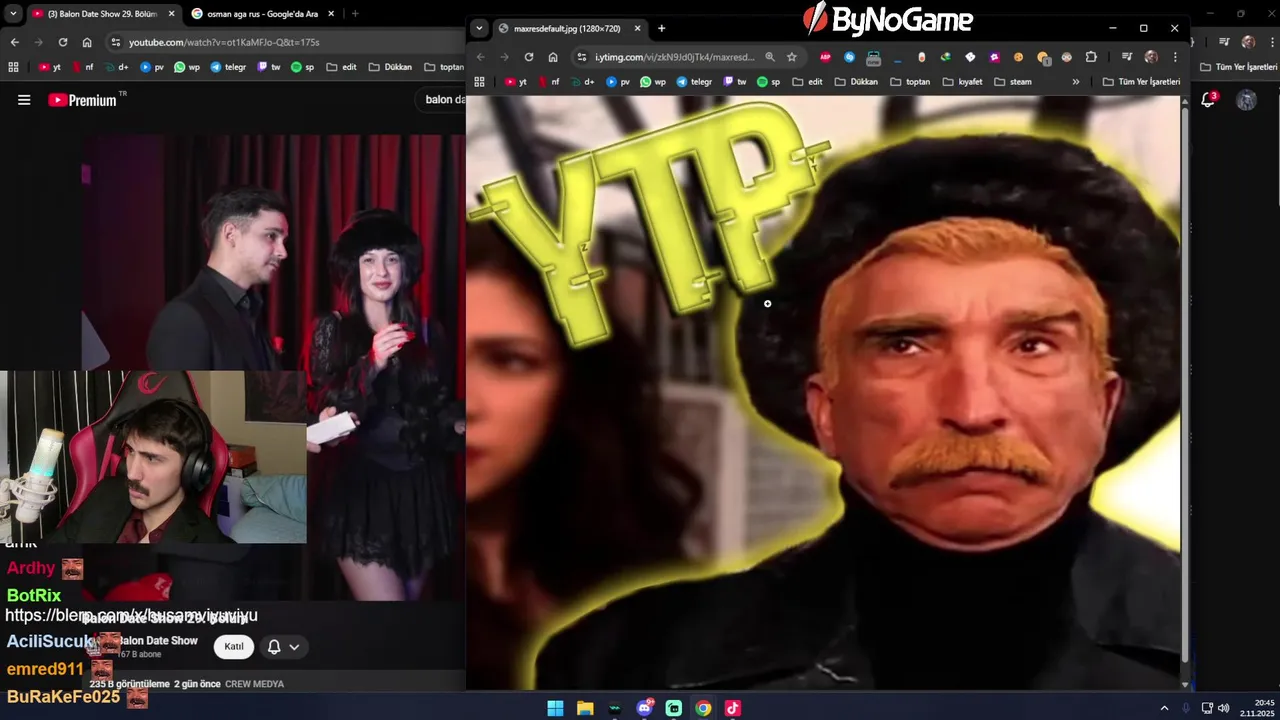Viewport: 1280px width, 720px height.
Task: Open the YouTube hamburger guide menu
Action: pos(24,100)
